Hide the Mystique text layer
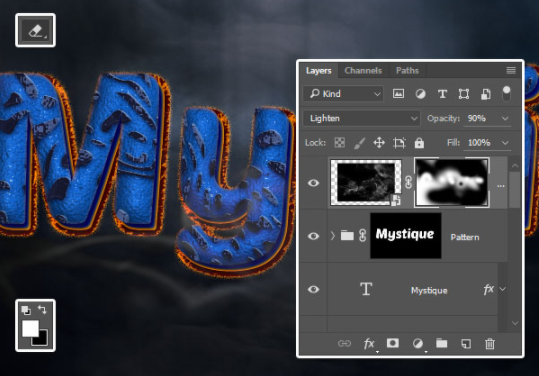The width and height of the screenshot is (539, 376). pos(313,289)
